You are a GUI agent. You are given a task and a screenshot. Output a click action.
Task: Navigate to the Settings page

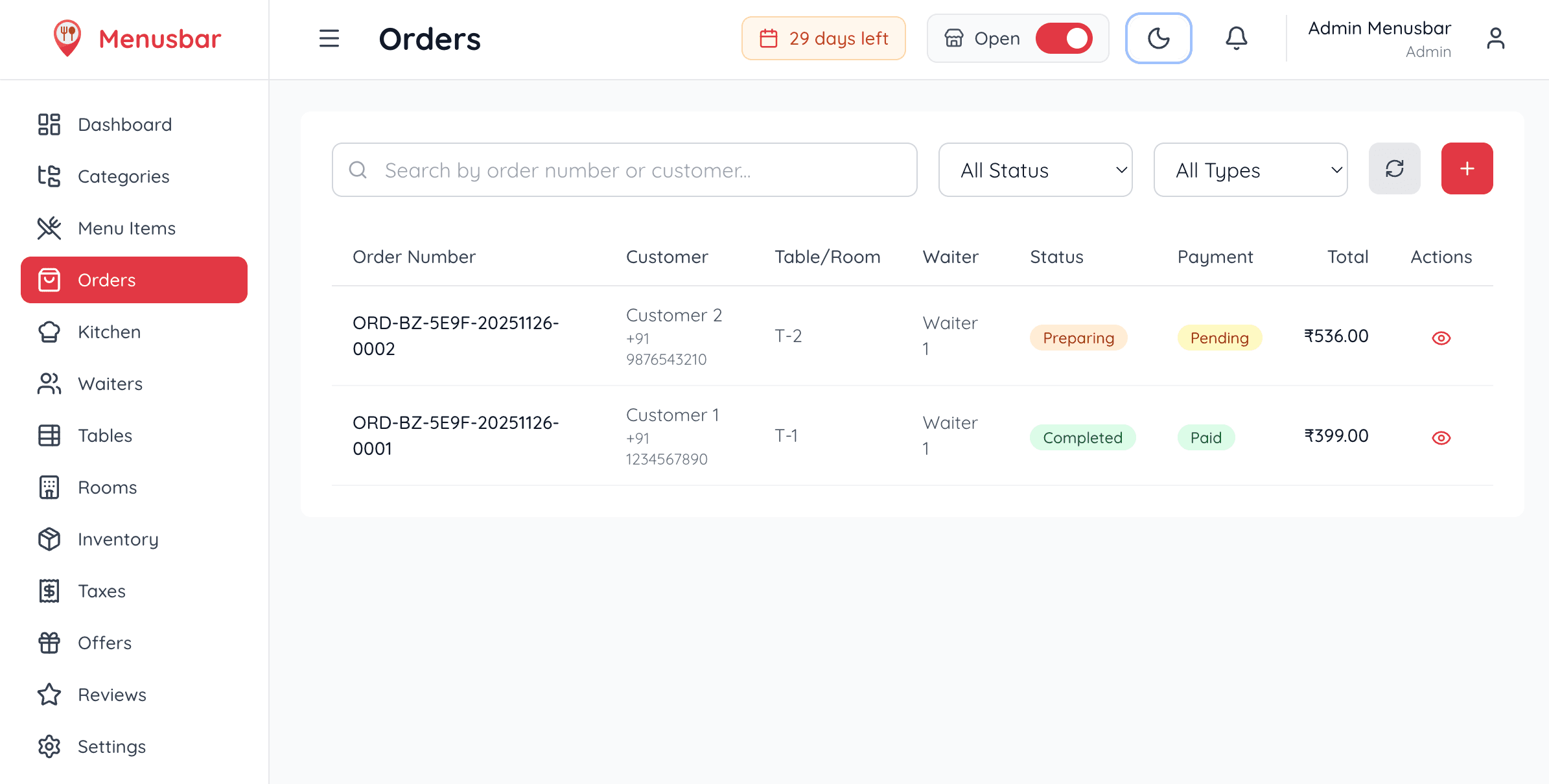111,746
